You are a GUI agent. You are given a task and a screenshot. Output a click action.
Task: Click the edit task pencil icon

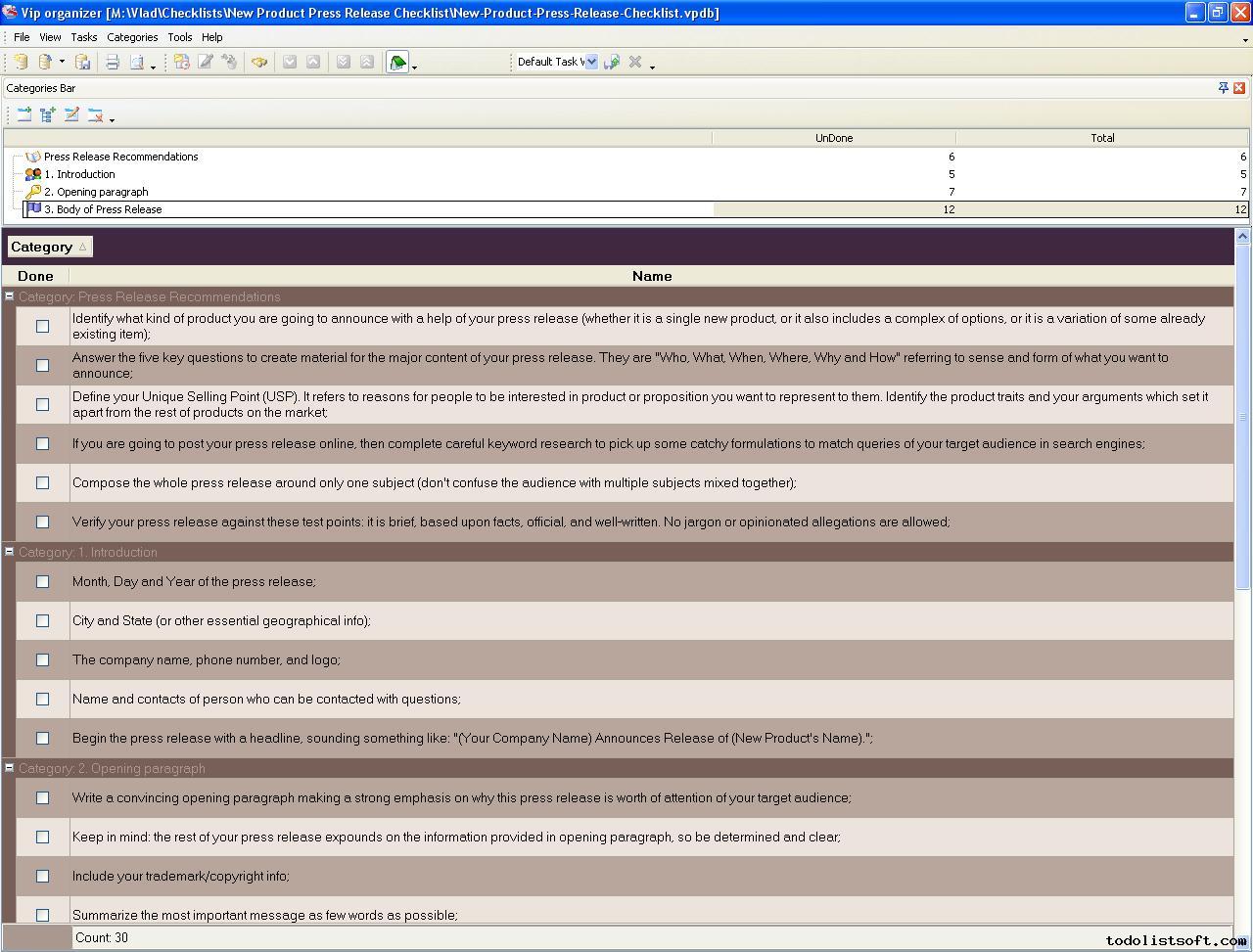206,62
